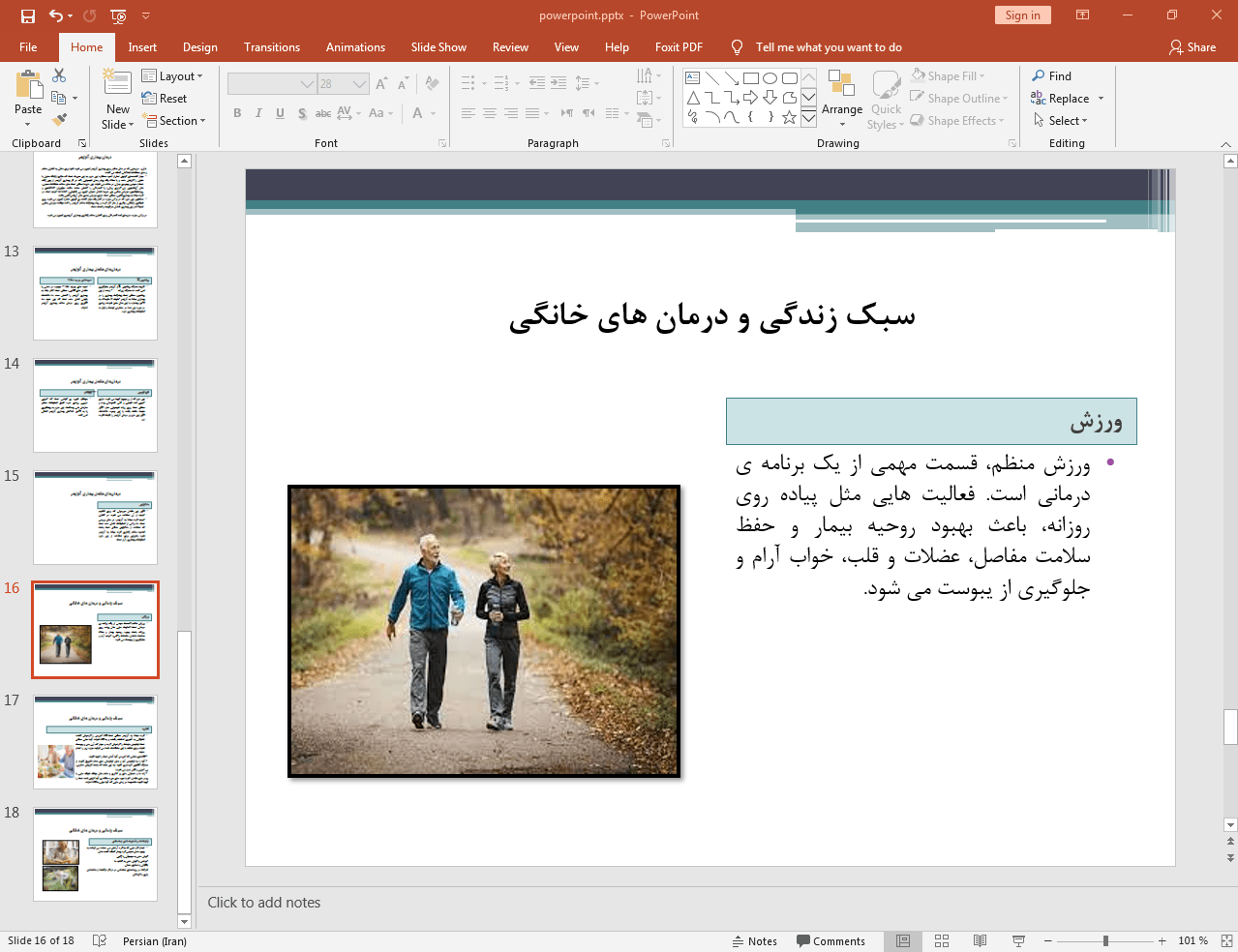Select slide 17 thumbnail
Viewport: 1238px width, 952px height.
coord(95,741)
